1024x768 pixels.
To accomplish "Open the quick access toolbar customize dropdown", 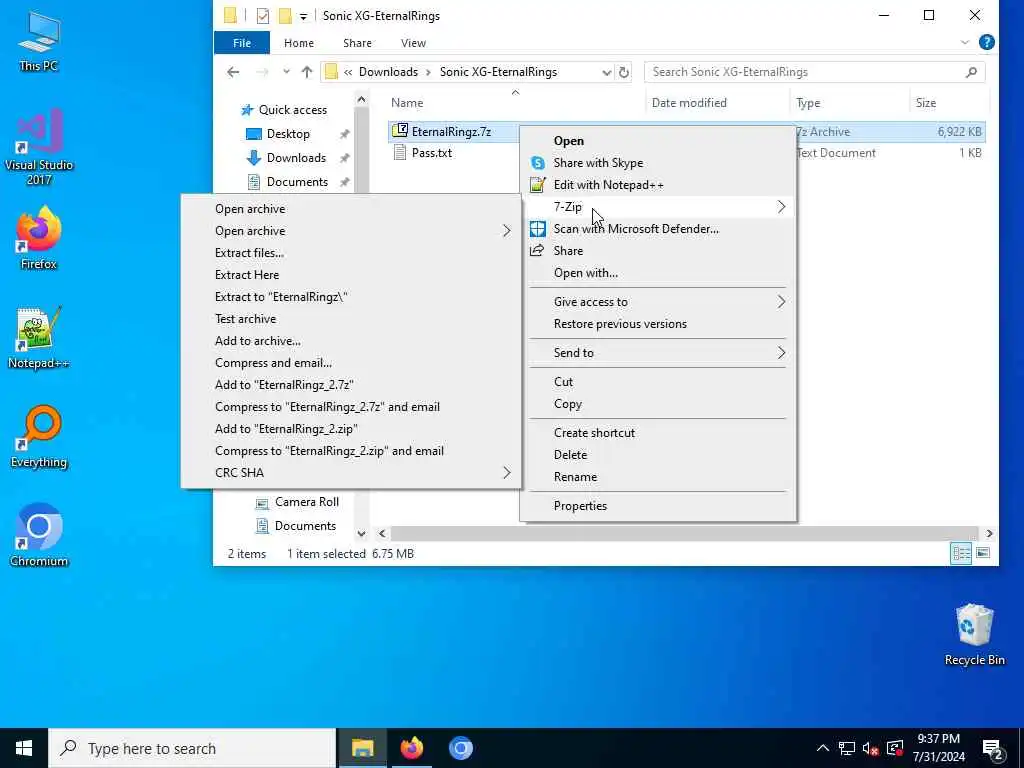I will (303, 16).
